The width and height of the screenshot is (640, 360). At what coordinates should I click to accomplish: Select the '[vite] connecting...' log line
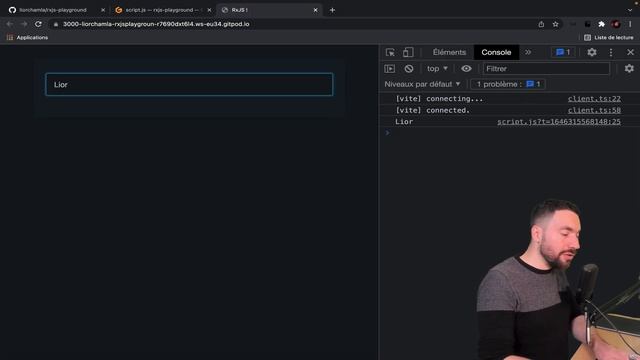[x=439, y=99]
